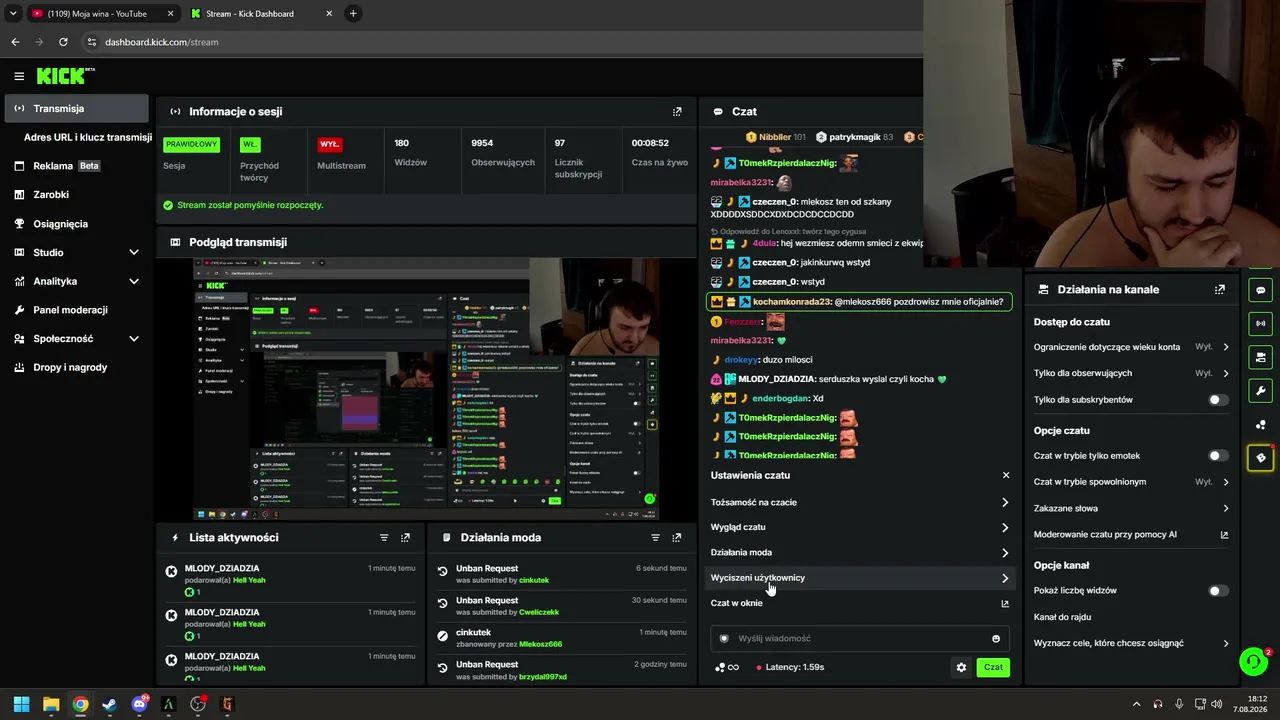The height and width of the screenshot is (720, 1280).
Task: Open the green support headset button
Action: coord(1253,661)
